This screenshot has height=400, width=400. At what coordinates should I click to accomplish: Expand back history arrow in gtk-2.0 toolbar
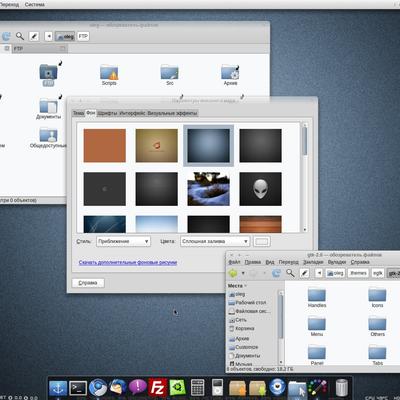point(243,273)
